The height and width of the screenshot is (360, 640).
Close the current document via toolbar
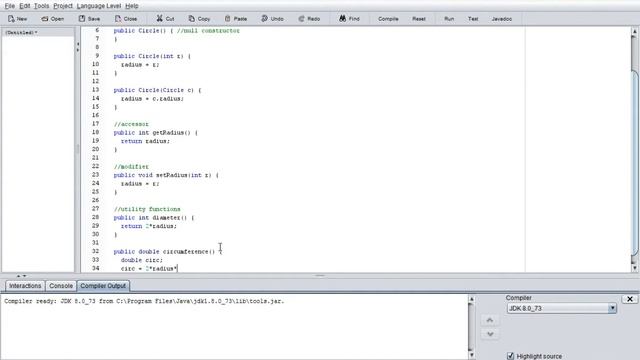(x=126, y=19)
